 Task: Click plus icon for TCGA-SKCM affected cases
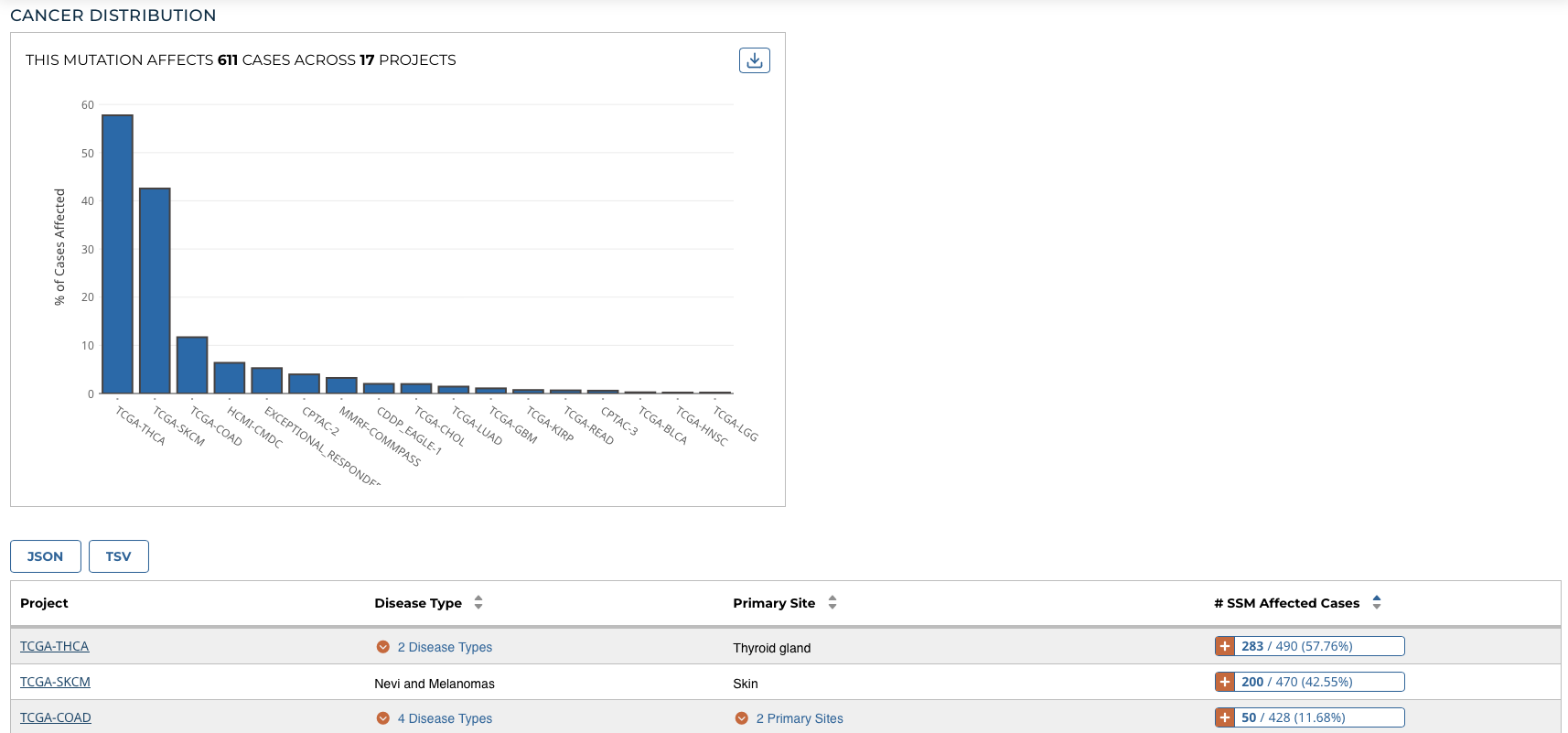[x=1225, y=682]
